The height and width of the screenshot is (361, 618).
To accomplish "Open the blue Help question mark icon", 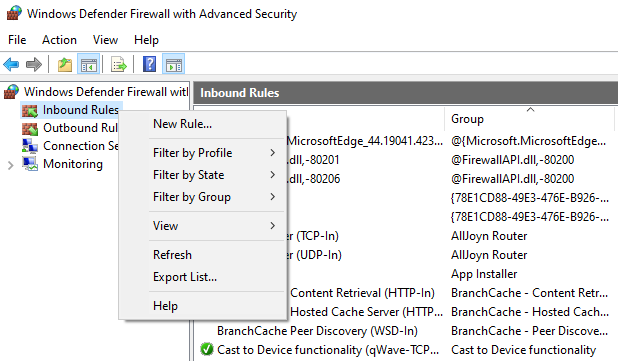I will tap(149, 64).
